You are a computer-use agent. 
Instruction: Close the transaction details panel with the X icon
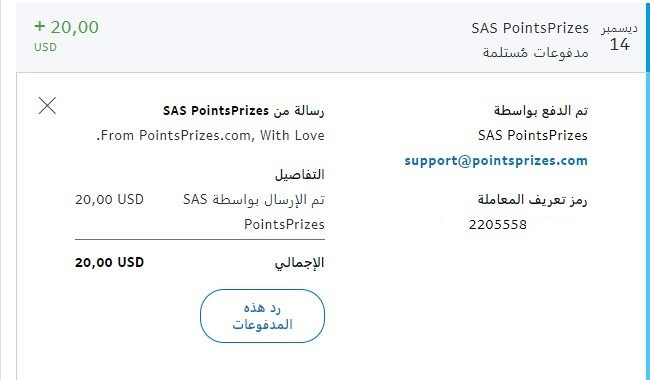[47, 106]
